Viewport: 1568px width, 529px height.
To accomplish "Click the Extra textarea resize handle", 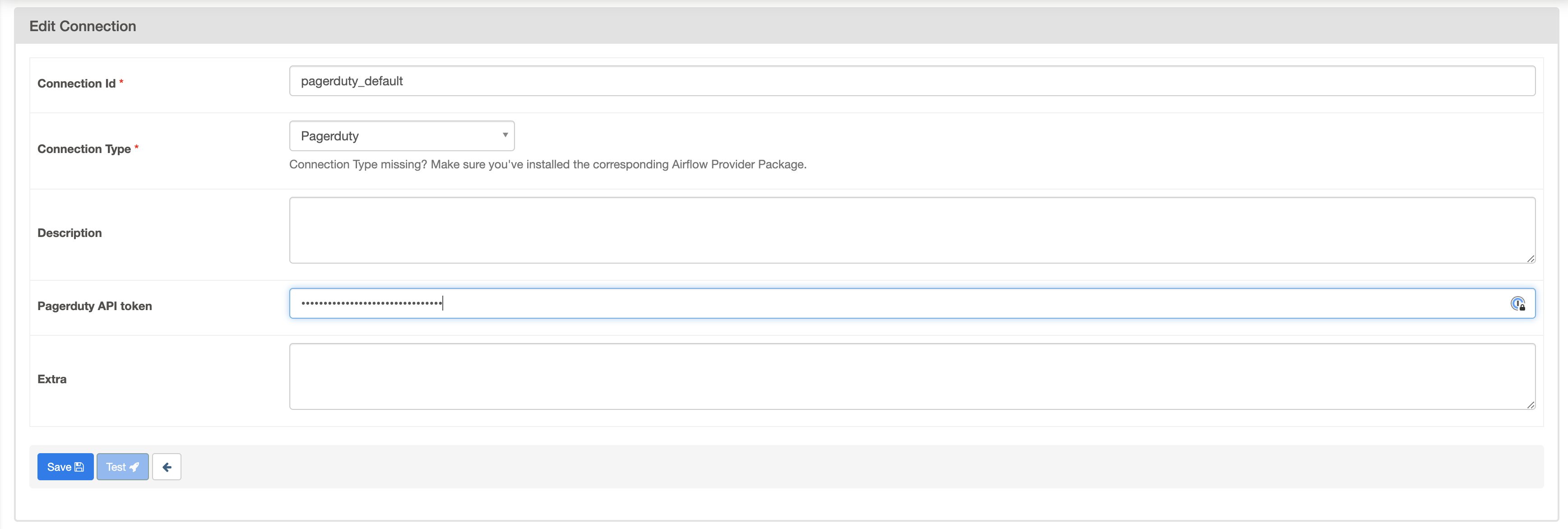I will [1531, 405].
